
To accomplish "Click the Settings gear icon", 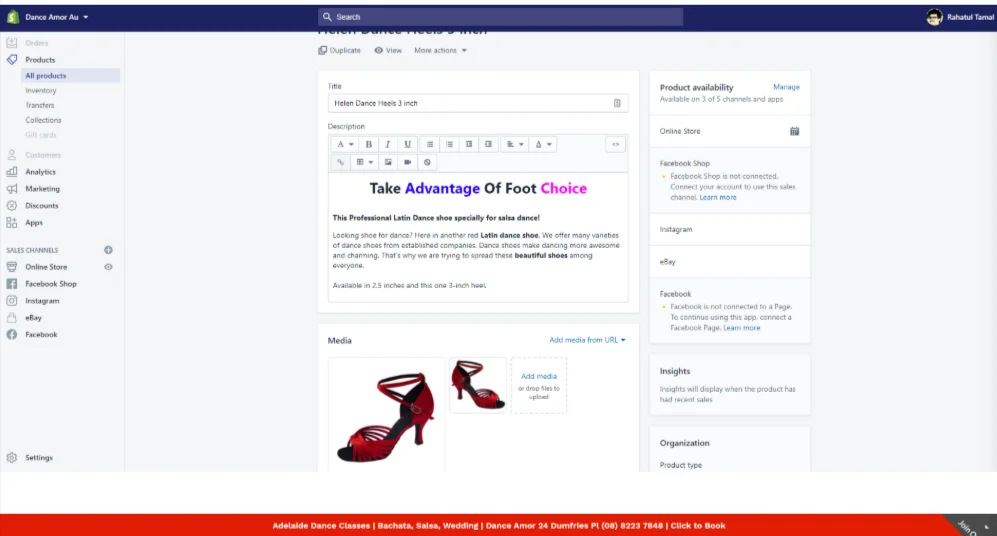I will click(11, 457).
